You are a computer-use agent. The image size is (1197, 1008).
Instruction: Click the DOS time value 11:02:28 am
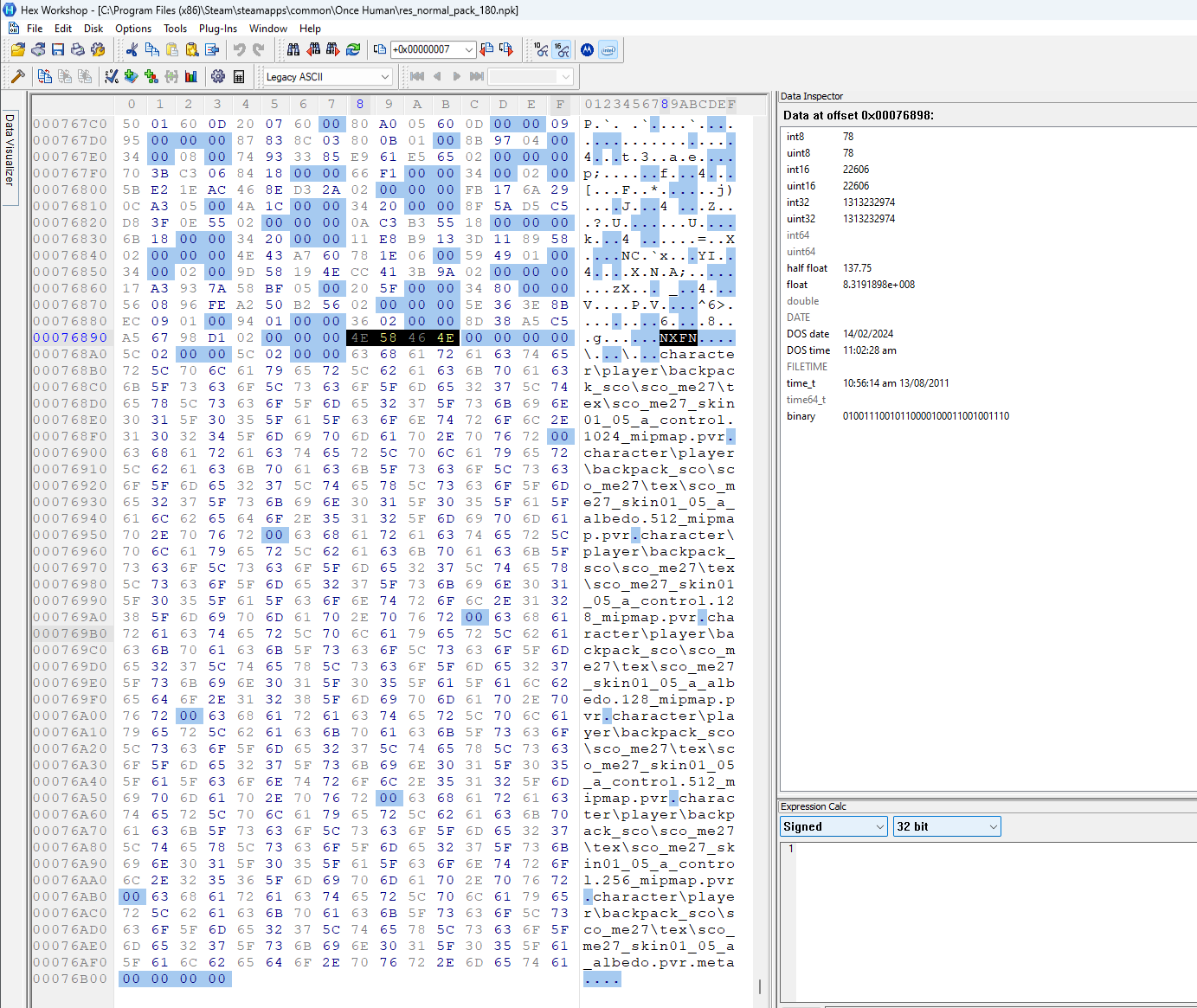click(x=870, y=350)
